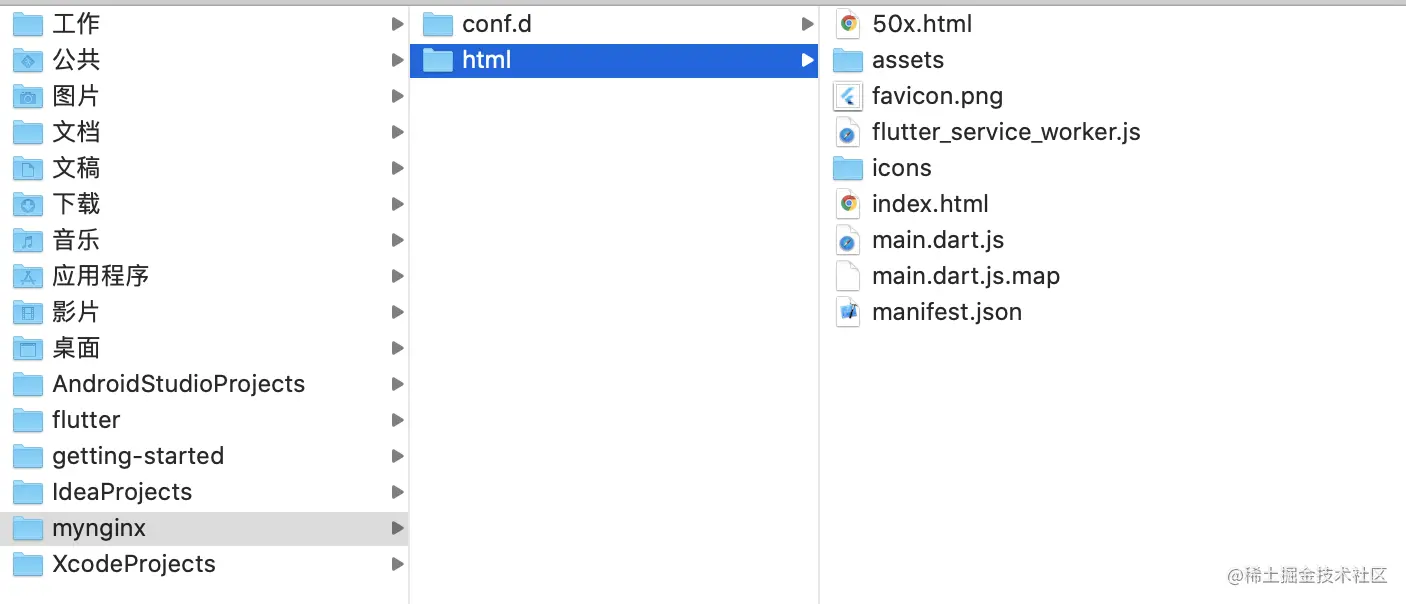Select the index.html Chrome file icon

point(849,203)
